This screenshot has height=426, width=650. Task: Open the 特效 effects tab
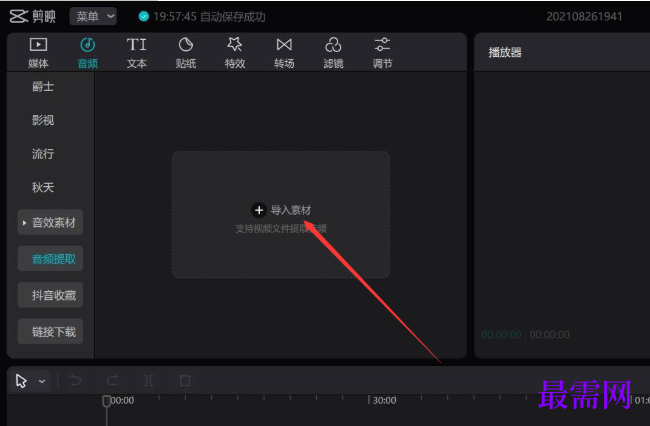point(235,53)
